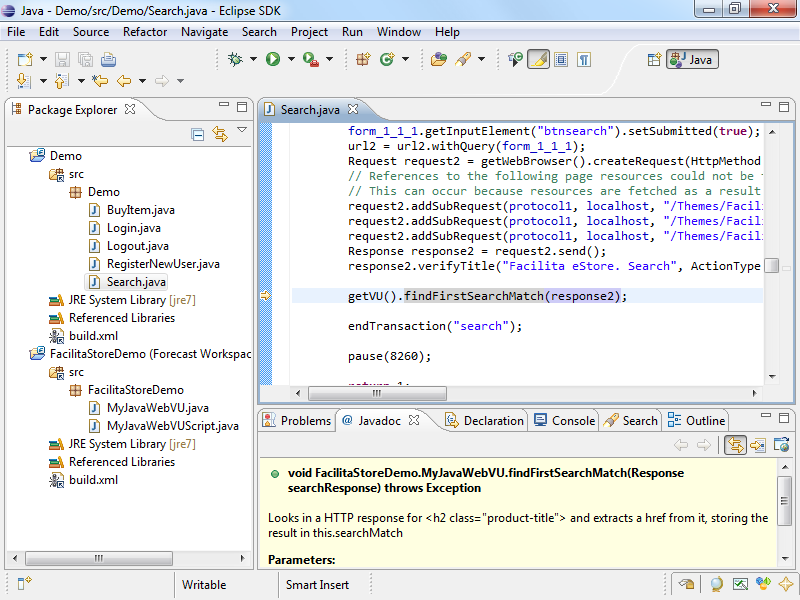Open the Refactor menu
The height and width of the screenshot is (600, 800).
145,32
